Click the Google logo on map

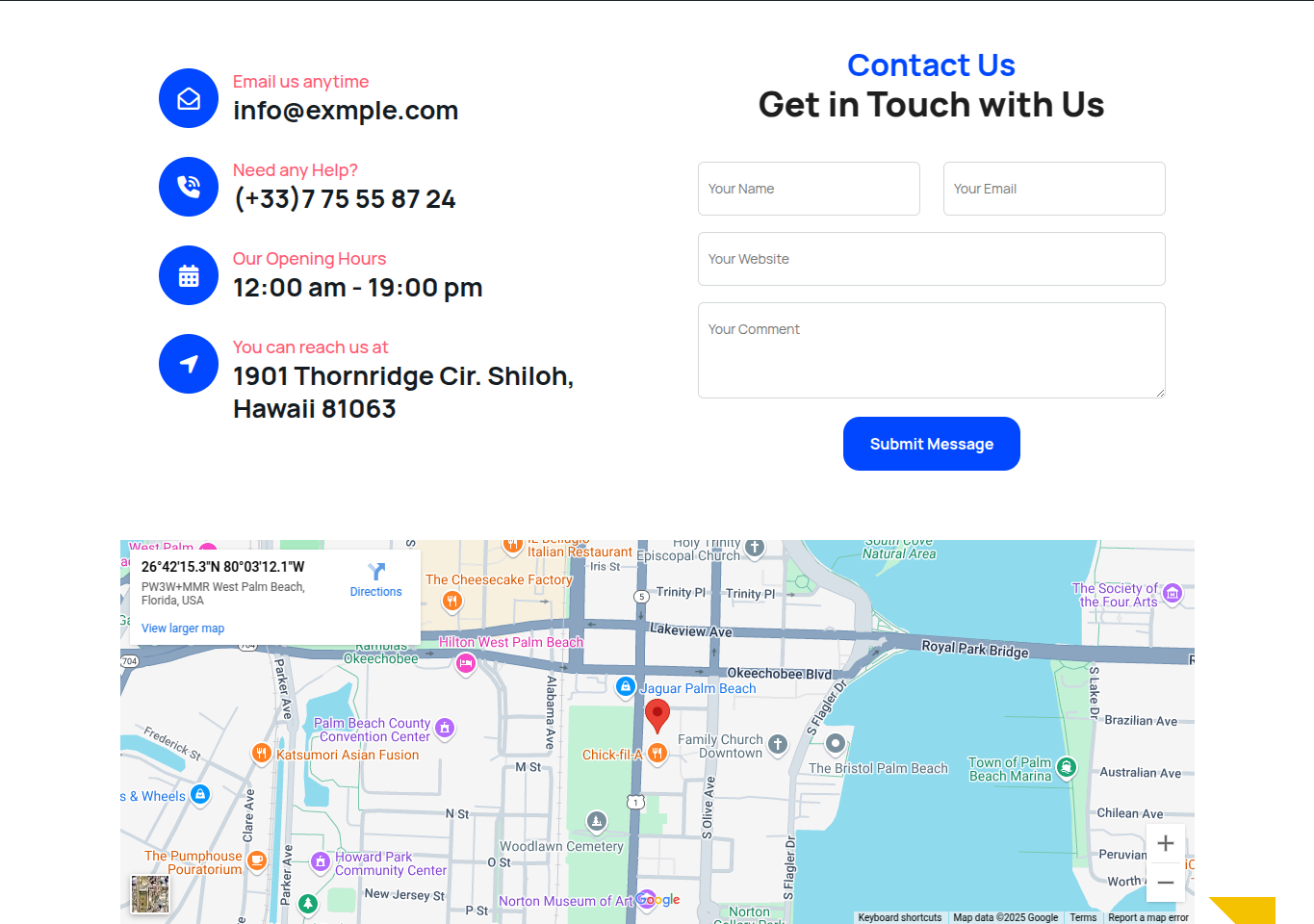[x=657, y=900]
